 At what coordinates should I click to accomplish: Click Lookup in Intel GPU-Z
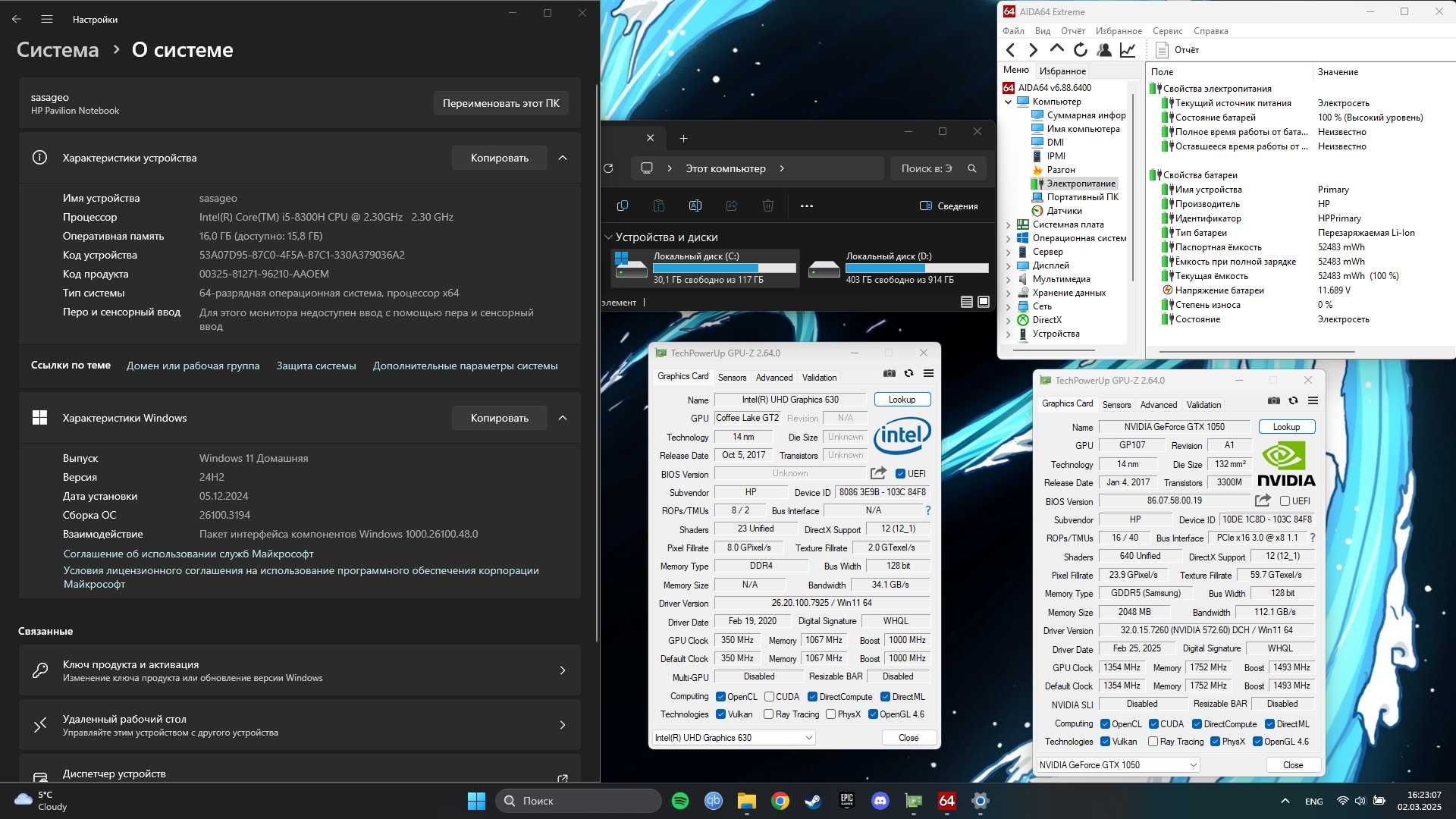tap(902, 400)
